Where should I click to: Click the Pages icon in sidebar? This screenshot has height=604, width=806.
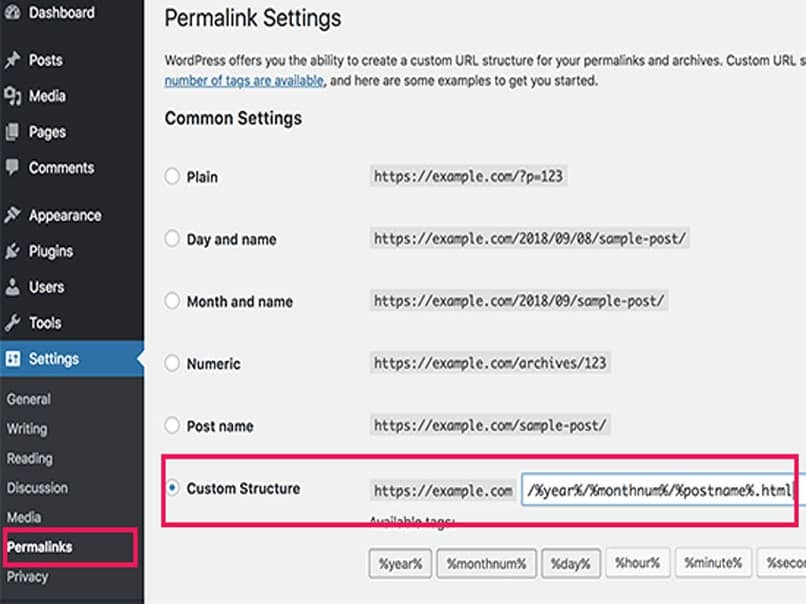pos(12,132)
